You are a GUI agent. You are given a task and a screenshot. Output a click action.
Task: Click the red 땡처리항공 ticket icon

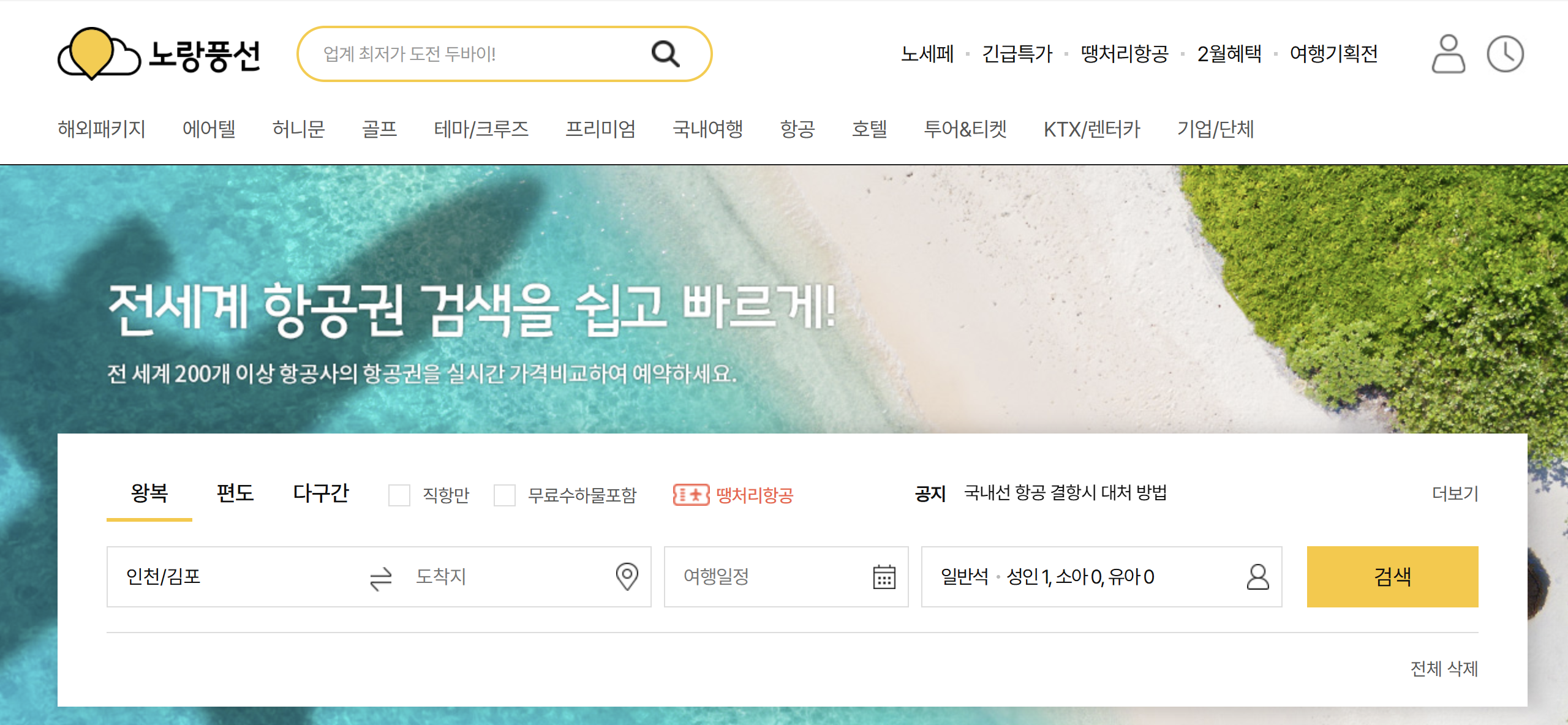(691, 495)
